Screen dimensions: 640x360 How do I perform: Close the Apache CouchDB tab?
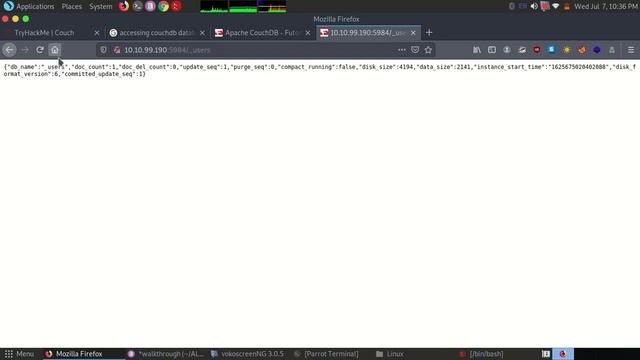coord(308,33)
